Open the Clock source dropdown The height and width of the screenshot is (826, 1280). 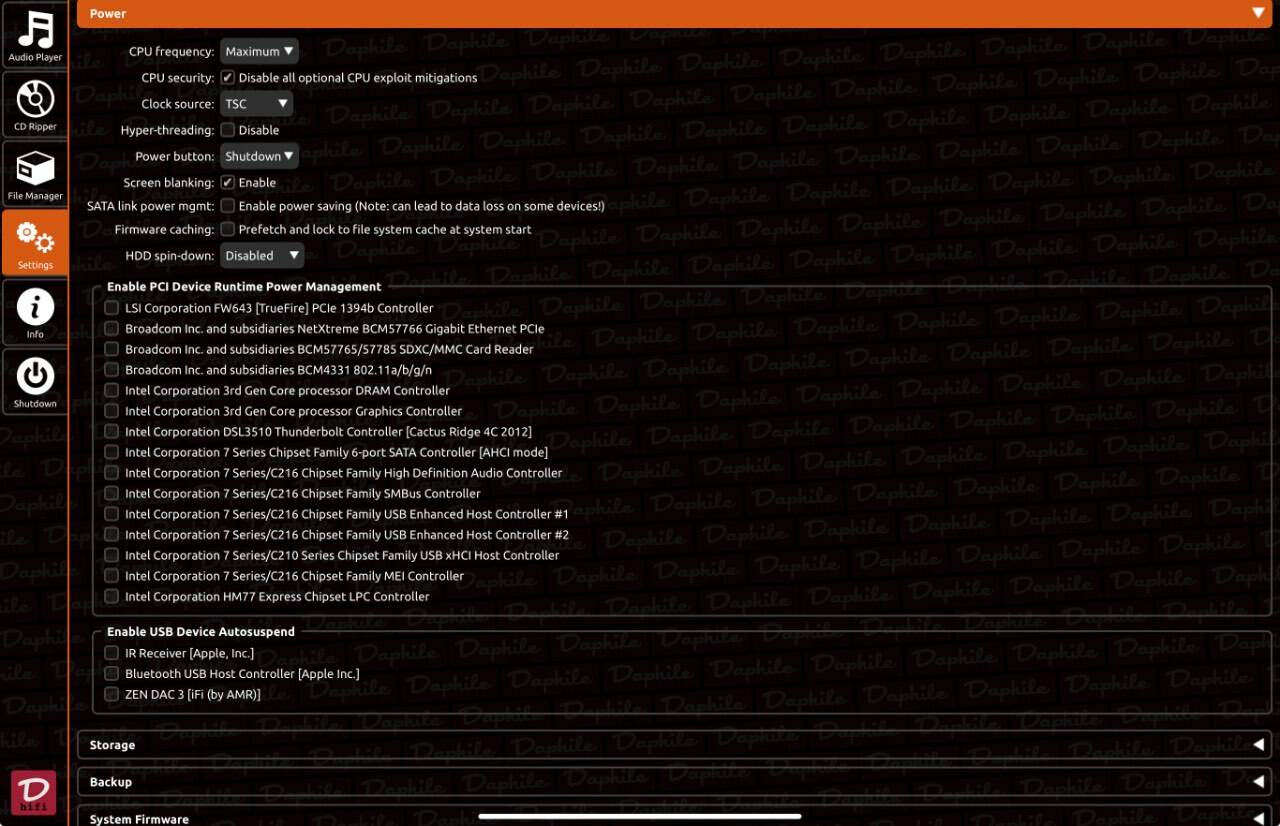(256, 104)
